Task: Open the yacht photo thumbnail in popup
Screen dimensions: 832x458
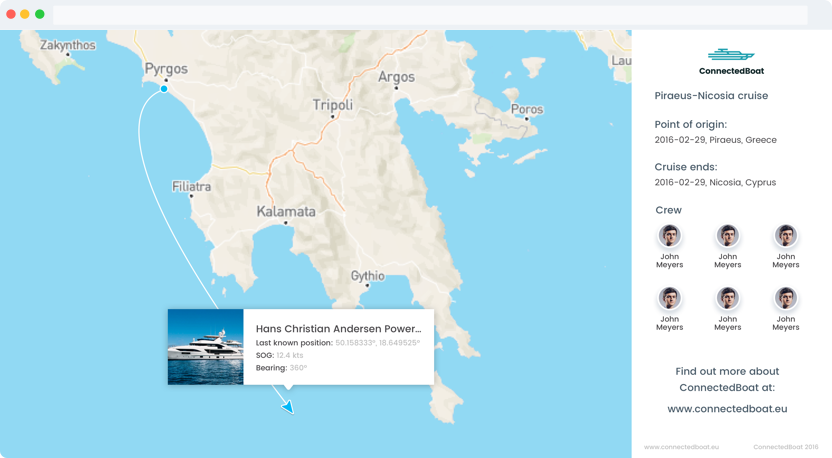Action: coord(205,347)
